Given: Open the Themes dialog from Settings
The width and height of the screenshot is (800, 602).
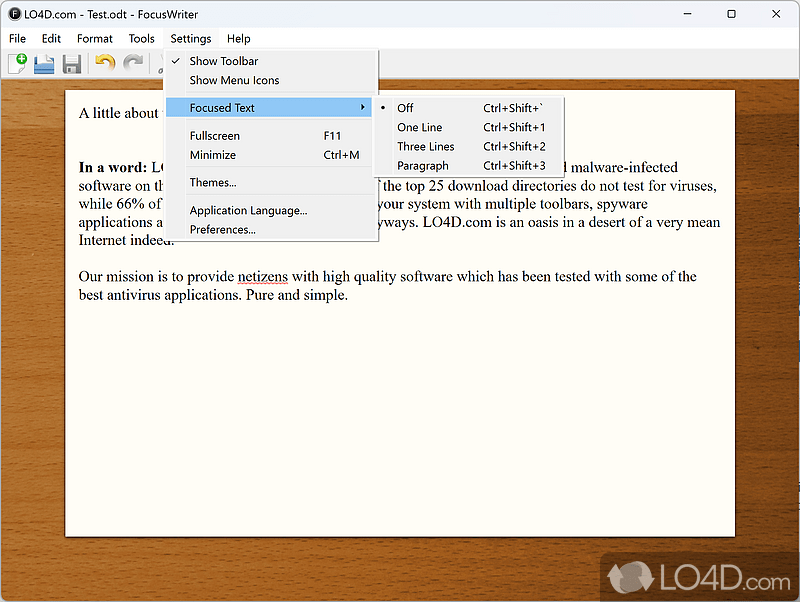Looking at the screenshot, I should 213,183.
